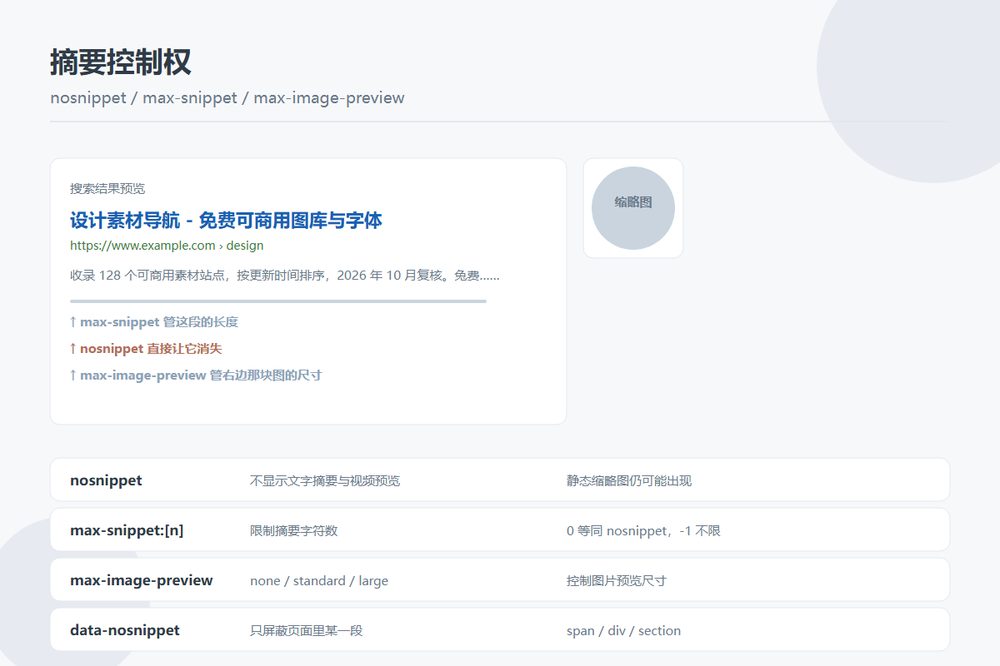Click the 搜索结果预览 label
1000x666 pixels.
[107, 188]
